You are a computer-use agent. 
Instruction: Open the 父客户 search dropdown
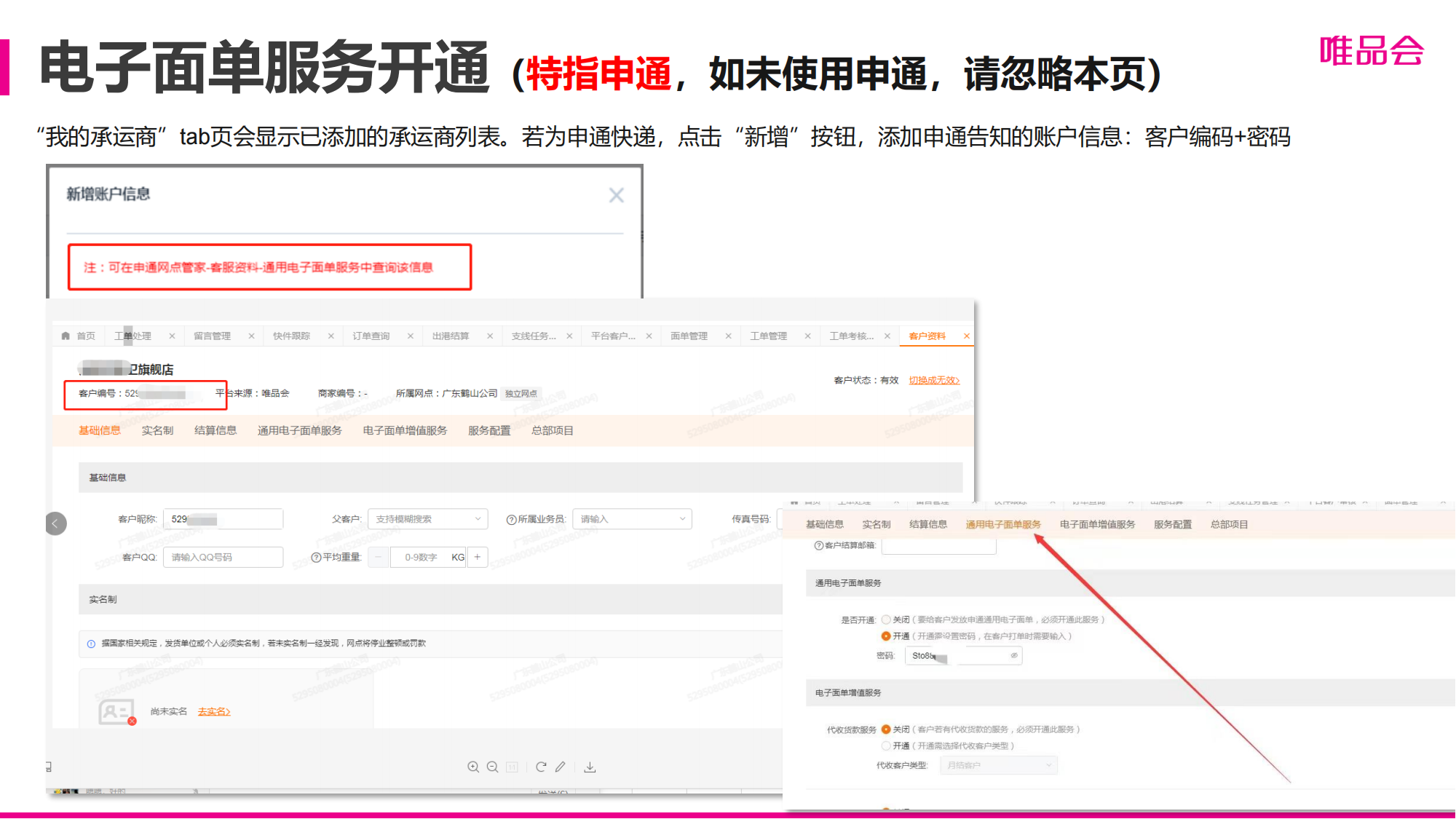pos(427,519)
